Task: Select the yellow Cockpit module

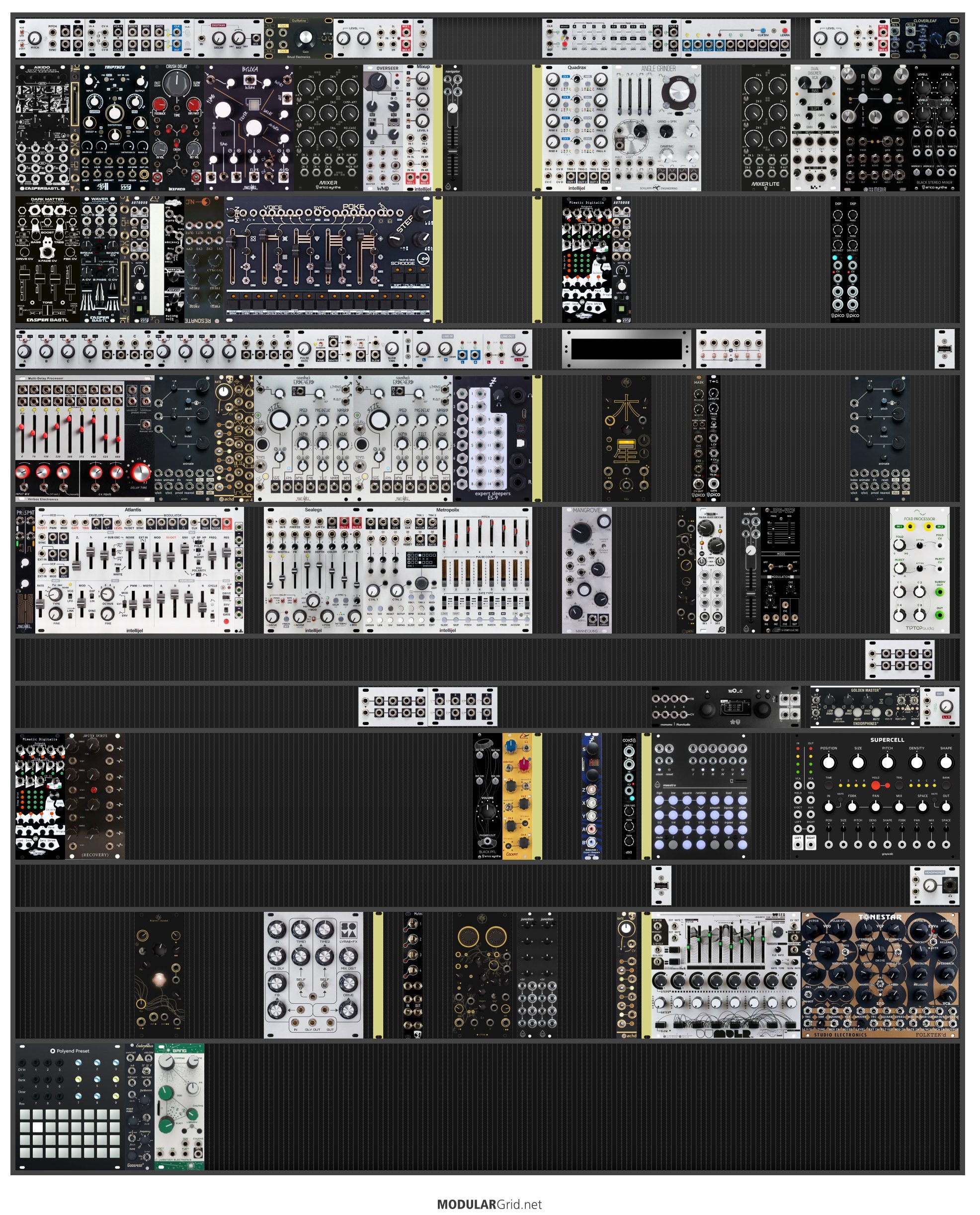Action: (x=518, y=796)
